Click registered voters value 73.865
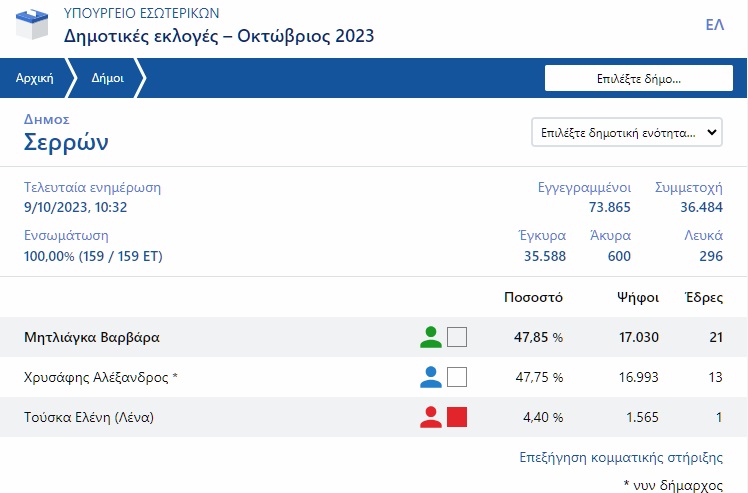This screenshot has height=493, width=748. [610, 207]
